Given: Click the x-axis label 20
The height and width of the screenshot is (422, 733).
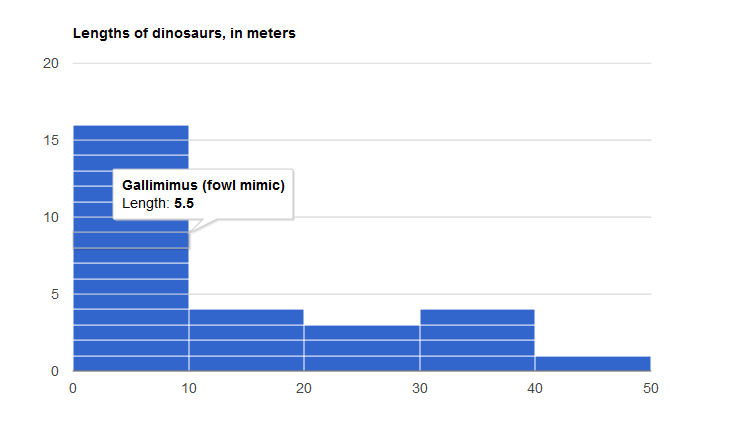Looking at the screenshot, I should click(304, 388).
